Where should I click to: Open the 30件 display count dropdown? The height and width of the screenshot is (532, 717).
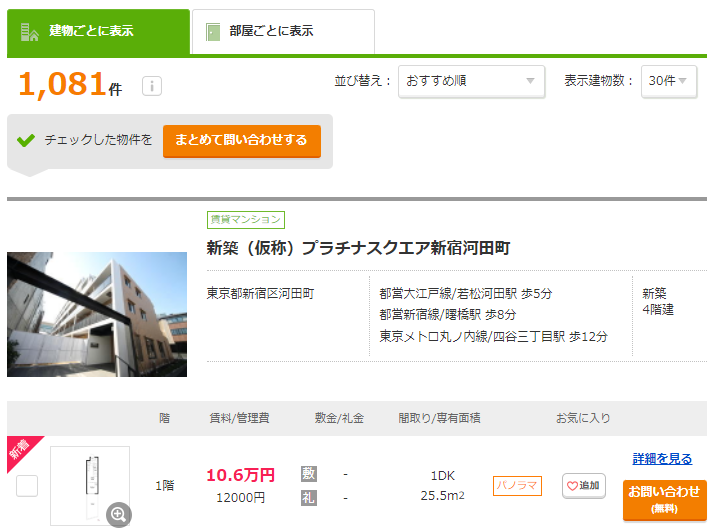(669, 81)
